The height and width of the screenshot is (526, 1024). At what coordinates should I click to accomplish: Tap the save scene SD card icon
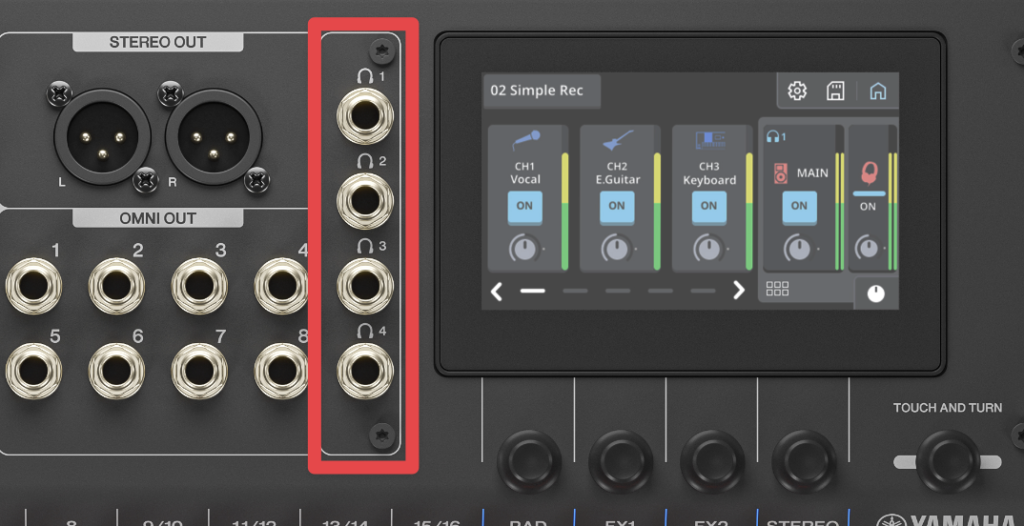coord(835,91)
